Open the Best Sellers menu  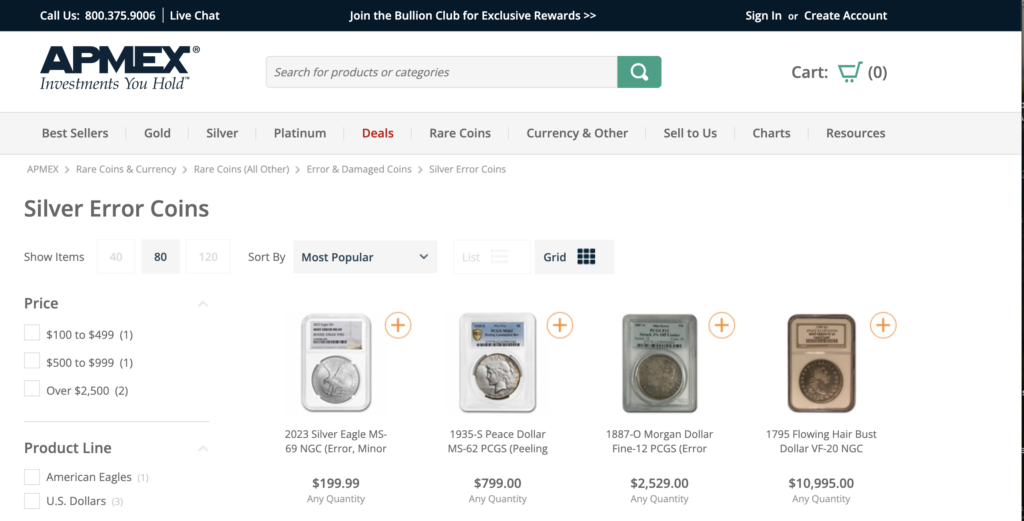point(75,133)
